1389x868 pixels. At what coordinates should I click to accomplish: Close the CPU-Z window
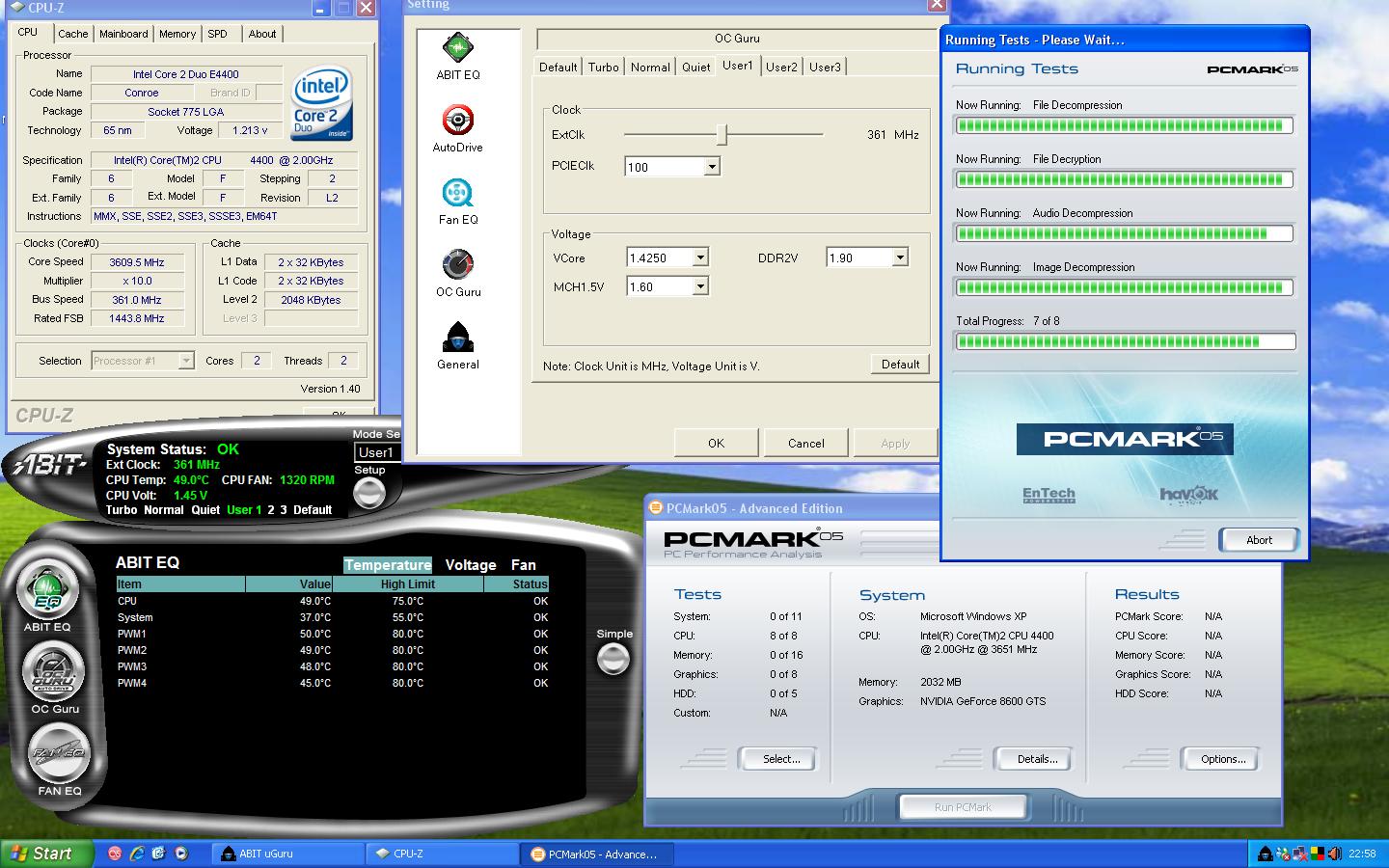tap(365, 8)
